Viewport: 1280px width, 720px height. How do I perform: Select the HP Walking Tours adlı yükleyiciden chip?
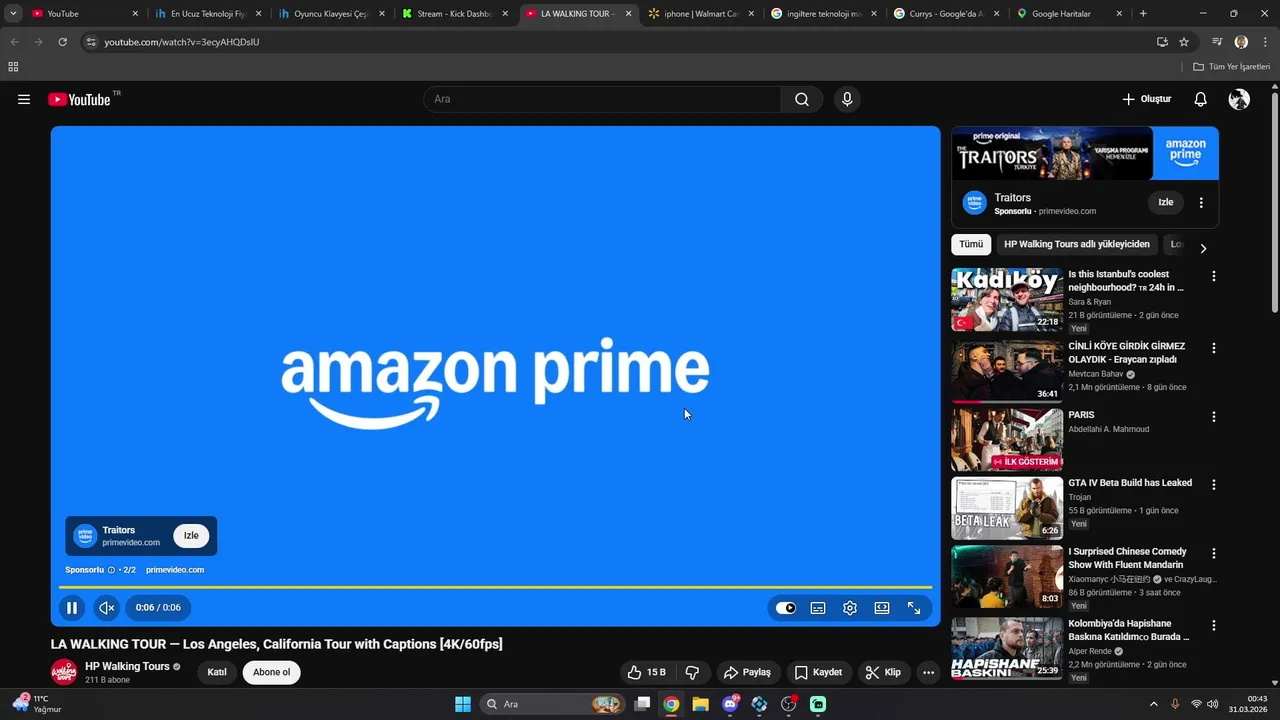[1077, 244]
